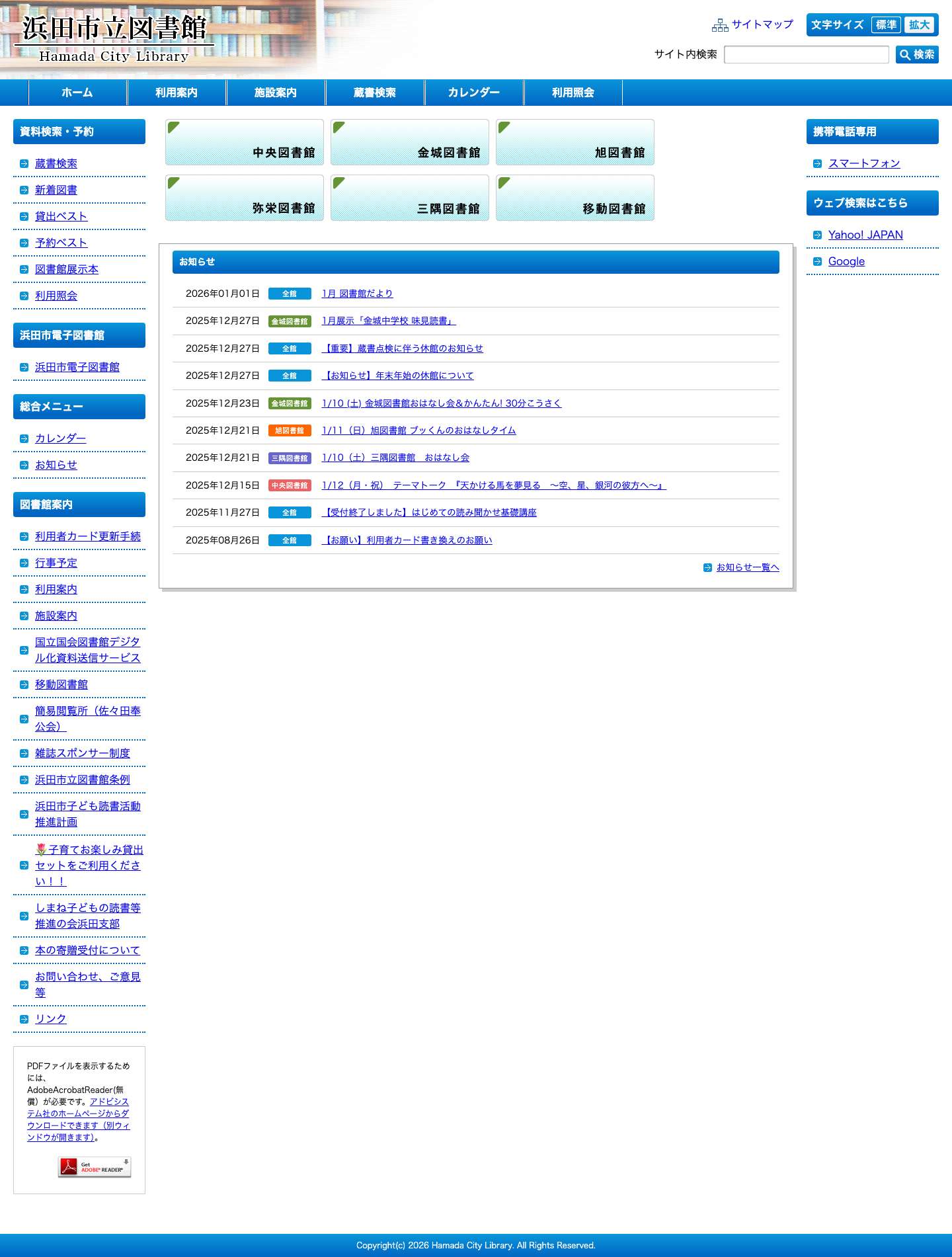Click 旭図書館 orange tag in news list

(290, 430)
